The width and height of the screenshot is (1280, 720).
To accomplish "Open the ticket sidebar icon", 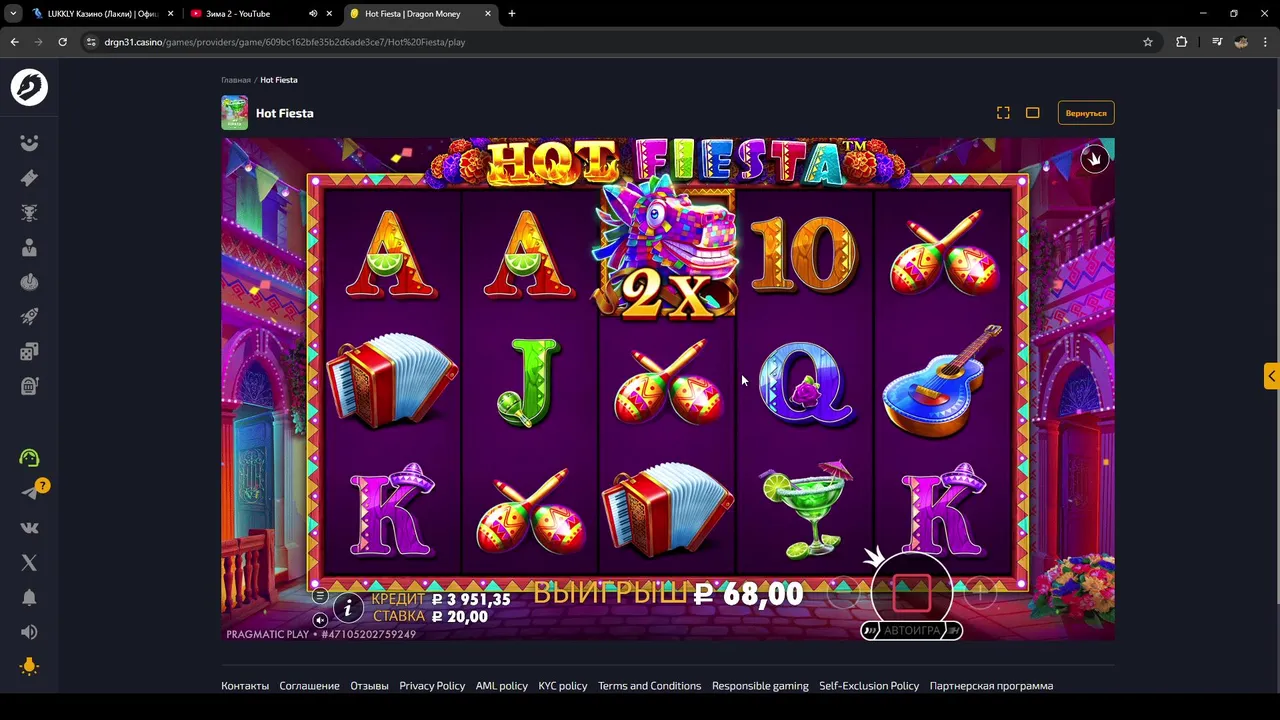I will [x=29, y=178].
